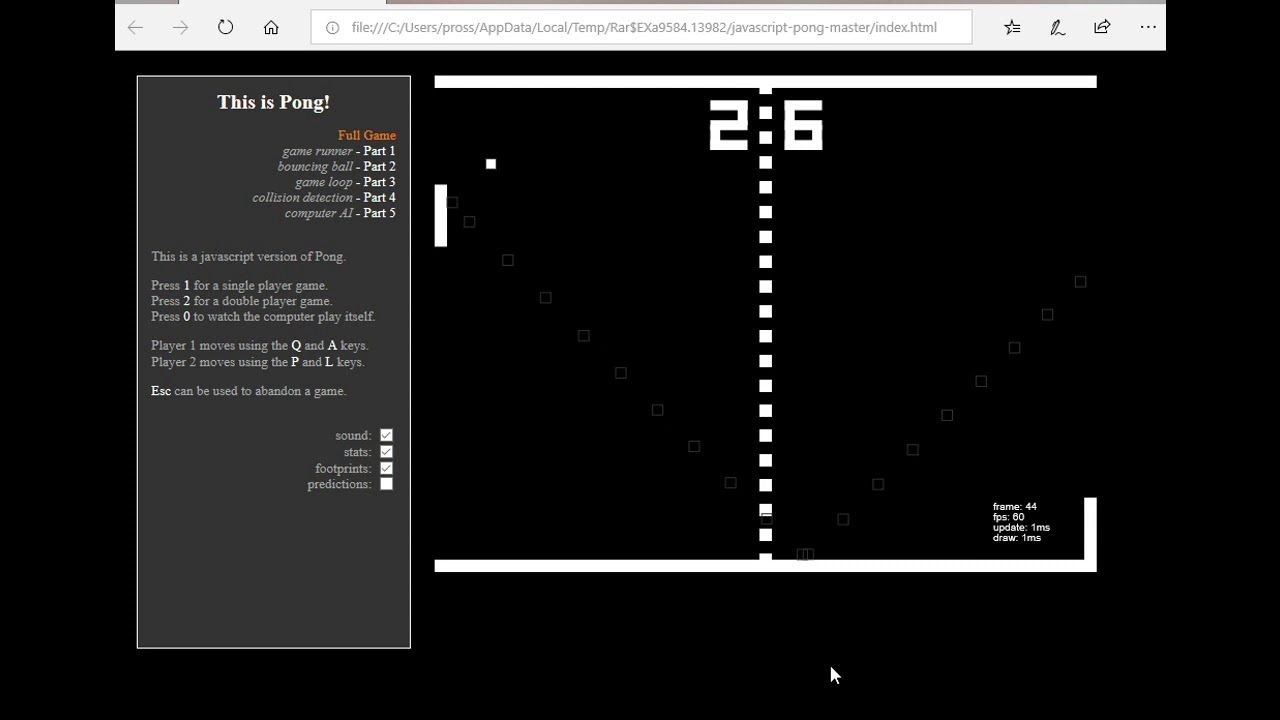The image size is (1280, 720).
Task: Click the 'This is a javascript version of Pong.' text
Action: tap(248, 256)
